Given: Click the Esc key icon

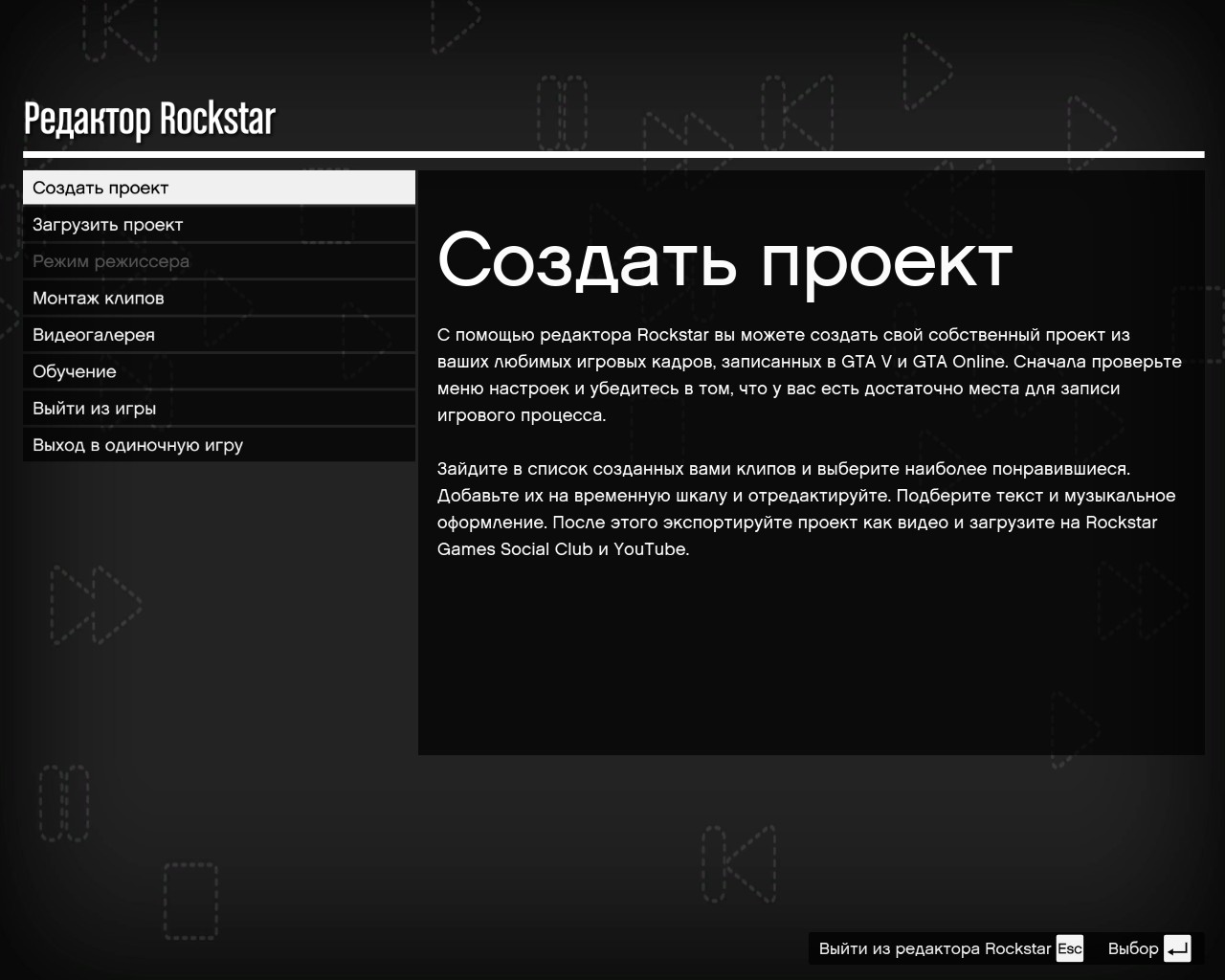Looking at the screenshot, I should (1070, 948).
